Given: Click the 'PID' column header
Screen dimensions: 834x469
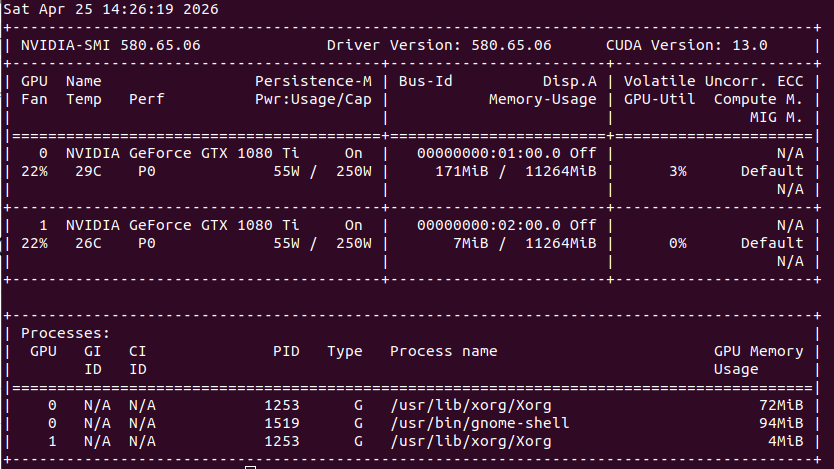Looking at the screenshot, I should point(286,351).
